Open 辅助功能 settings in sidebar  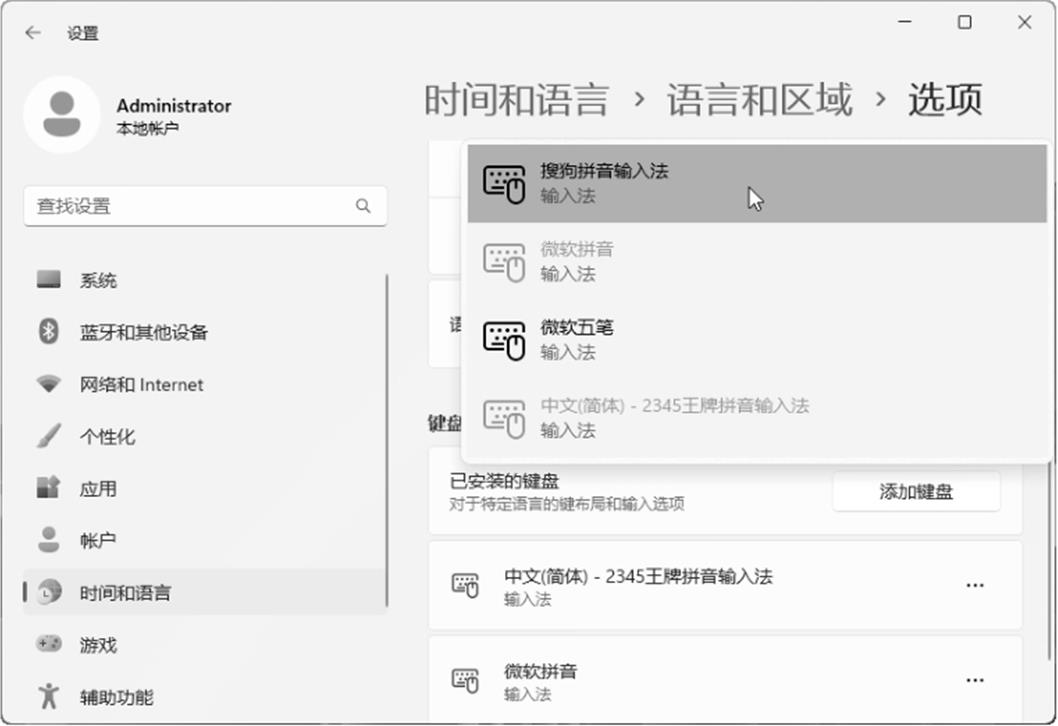tap(116, 697)
